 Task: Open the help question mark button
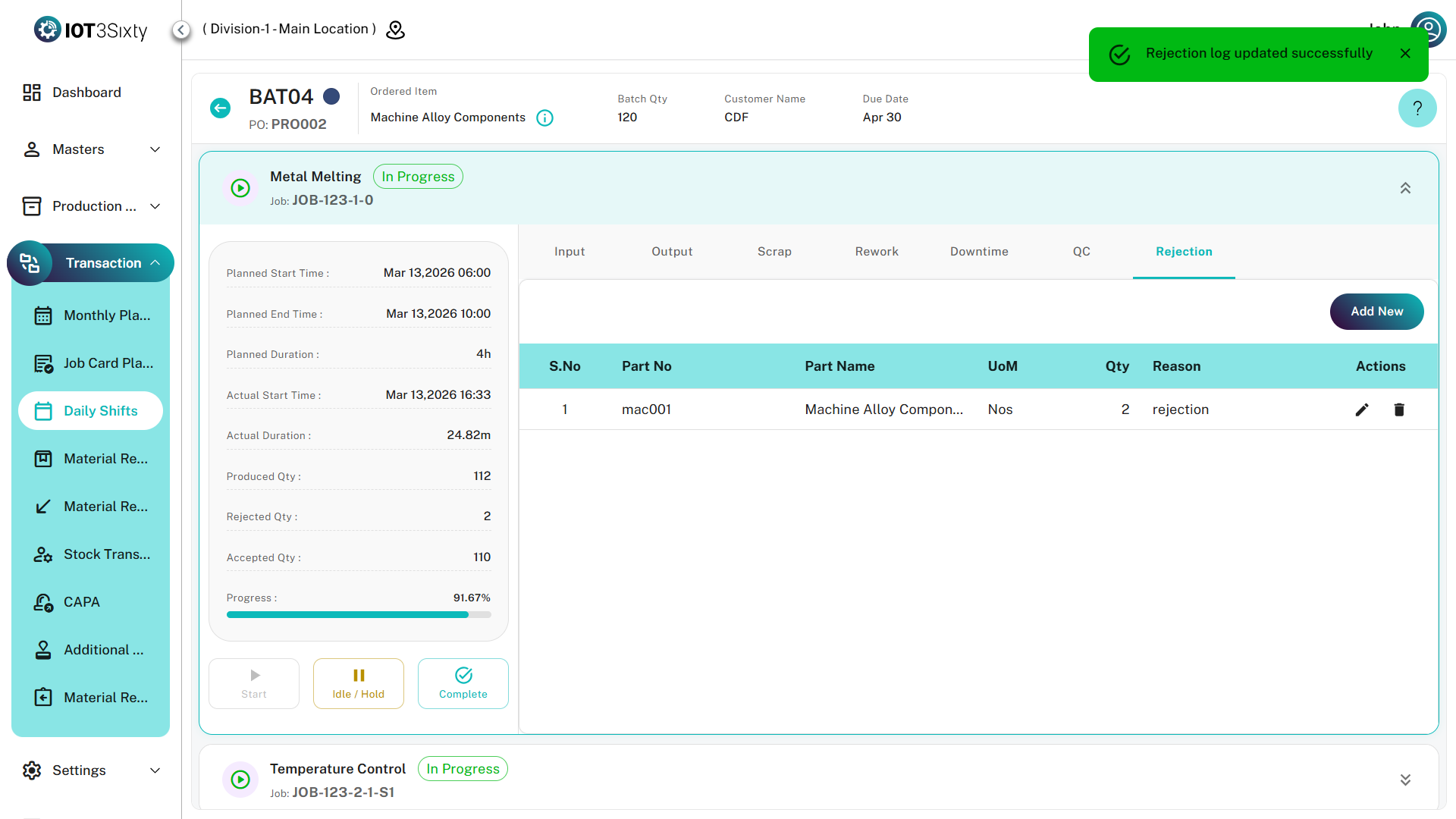[x=1417, y=108]
